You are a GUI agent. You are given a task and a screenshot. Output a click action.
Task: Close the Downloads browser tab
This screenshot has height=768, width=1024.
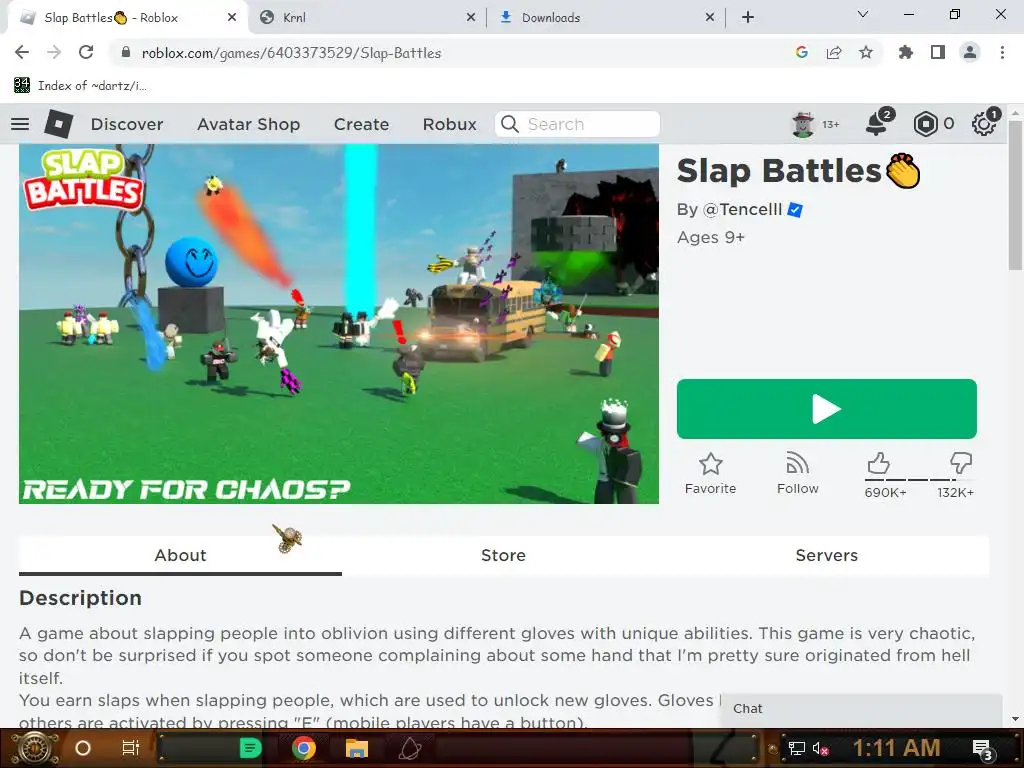[x=710, y=18]
